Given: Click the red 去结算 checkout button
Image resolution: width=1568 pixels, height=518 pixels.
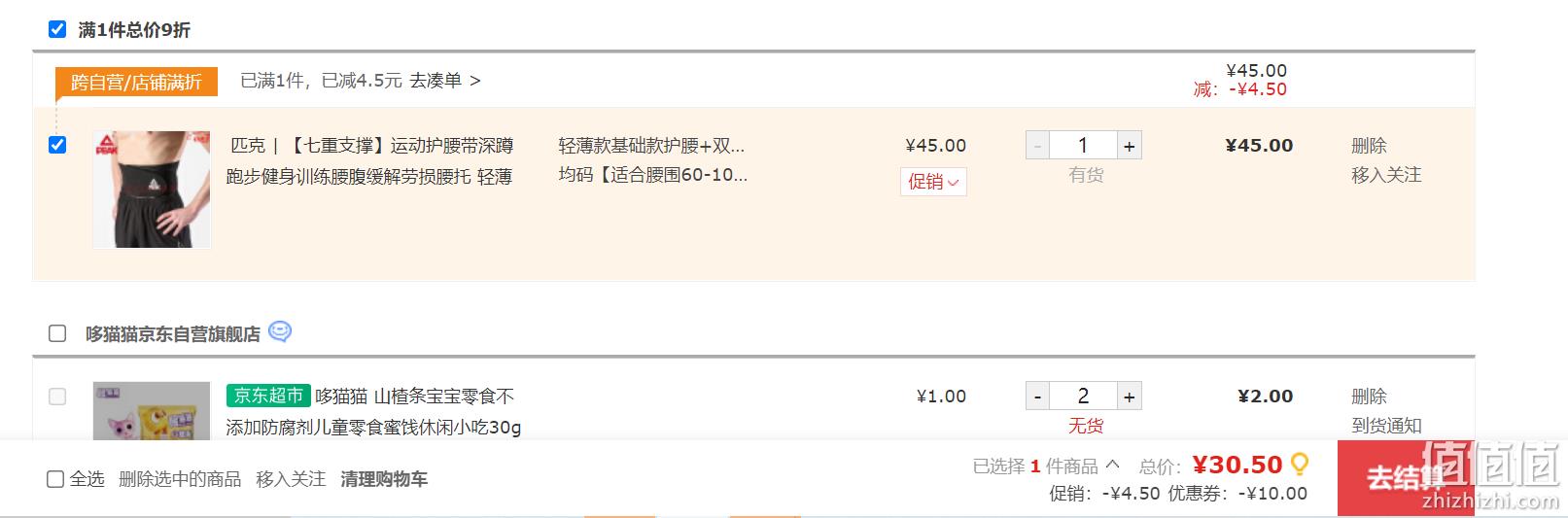Looking at the screenshot, I should [x=1406, y=478].
